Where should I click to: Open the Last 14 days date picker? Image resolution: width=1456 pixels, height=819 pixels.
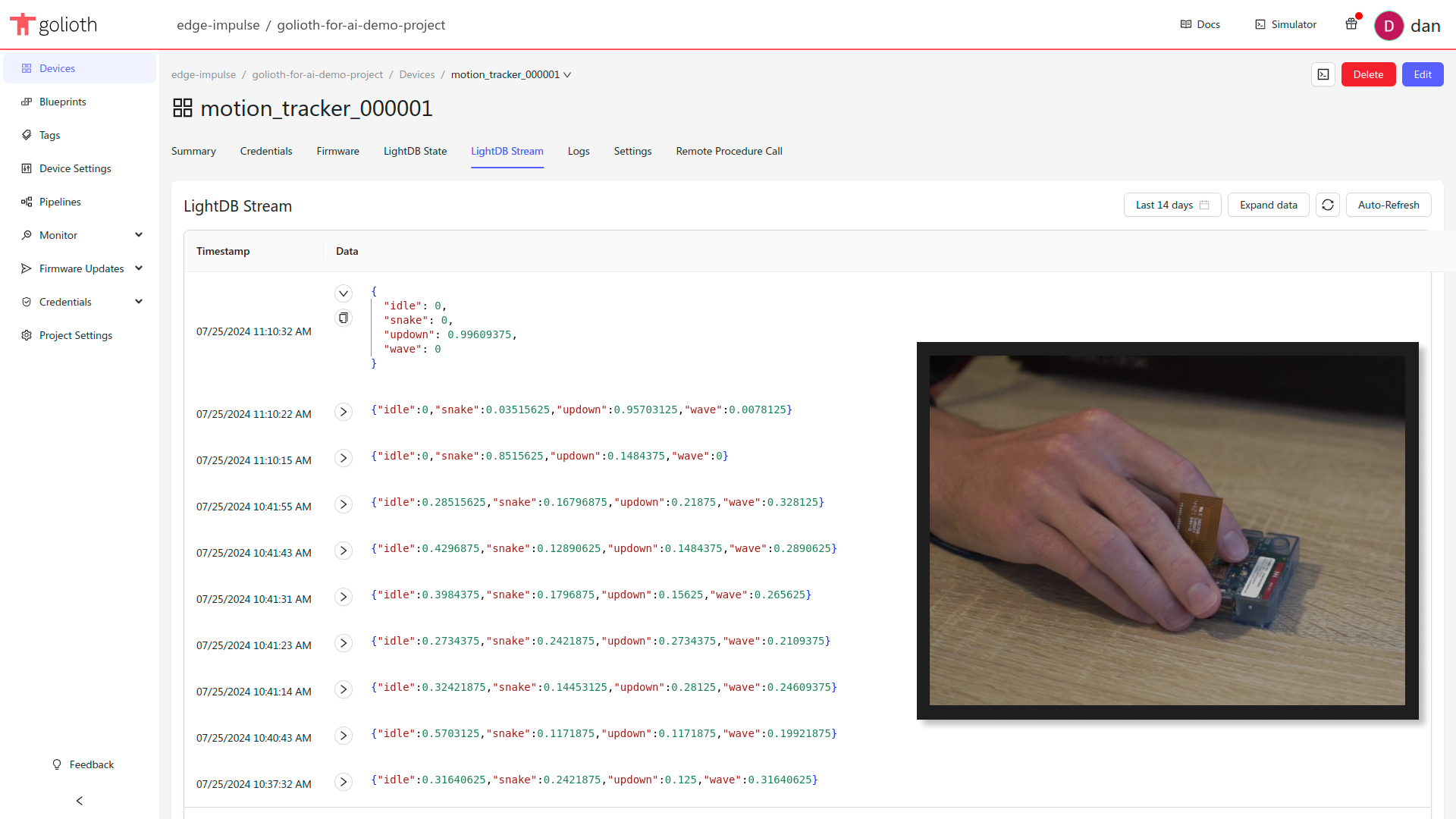coord(1172,205)
